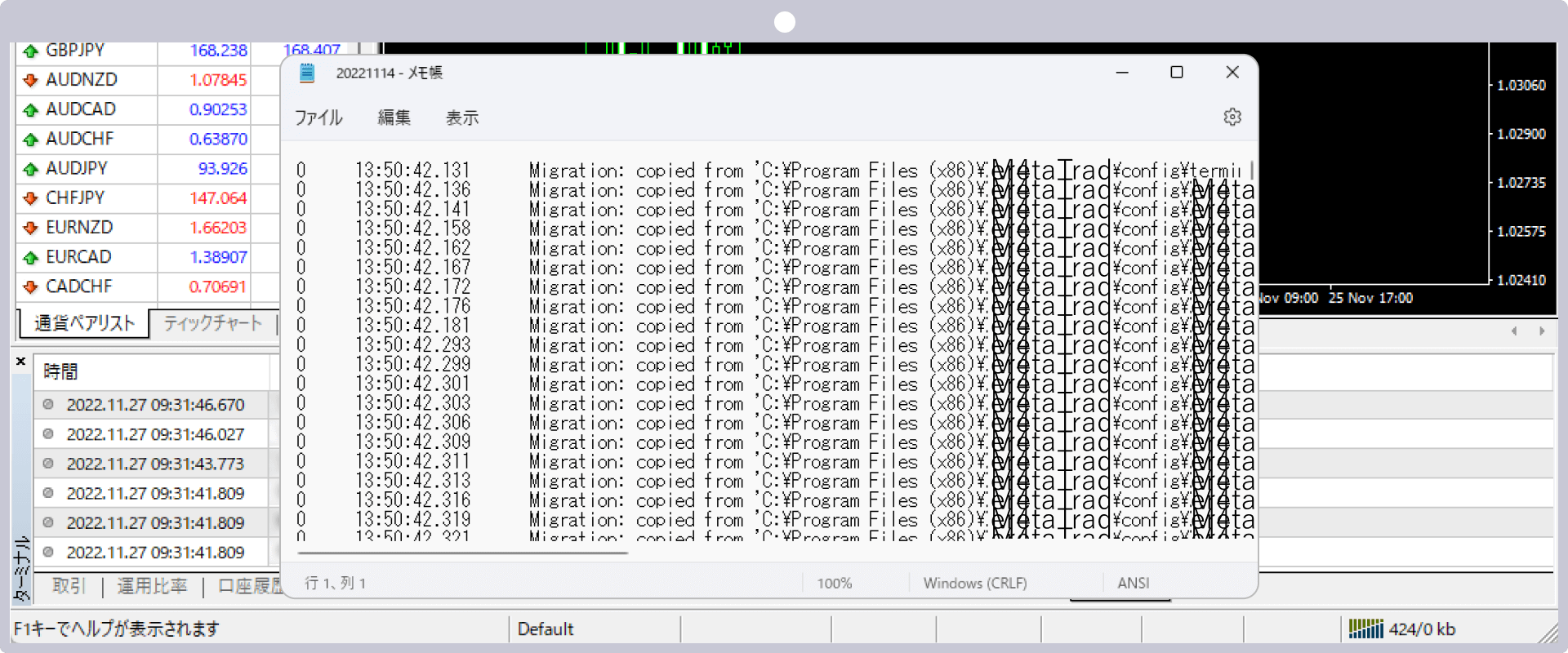Open the 取引 terminal tab
This screenshot has width=1568, height=653.
pyautogui.click(x=69, y=586)
